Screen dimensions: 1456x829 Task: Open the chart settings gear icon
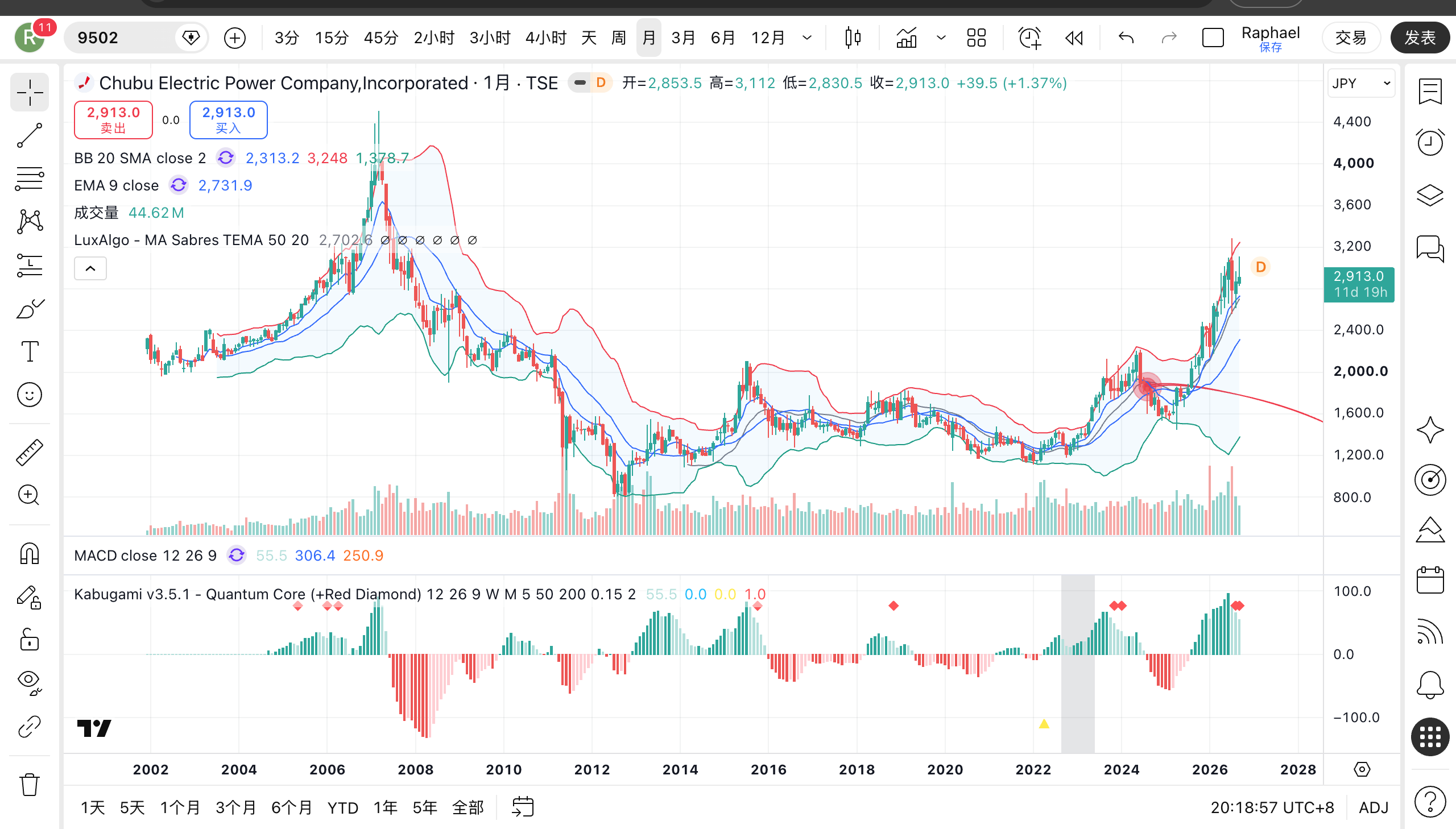(1362, 770)
